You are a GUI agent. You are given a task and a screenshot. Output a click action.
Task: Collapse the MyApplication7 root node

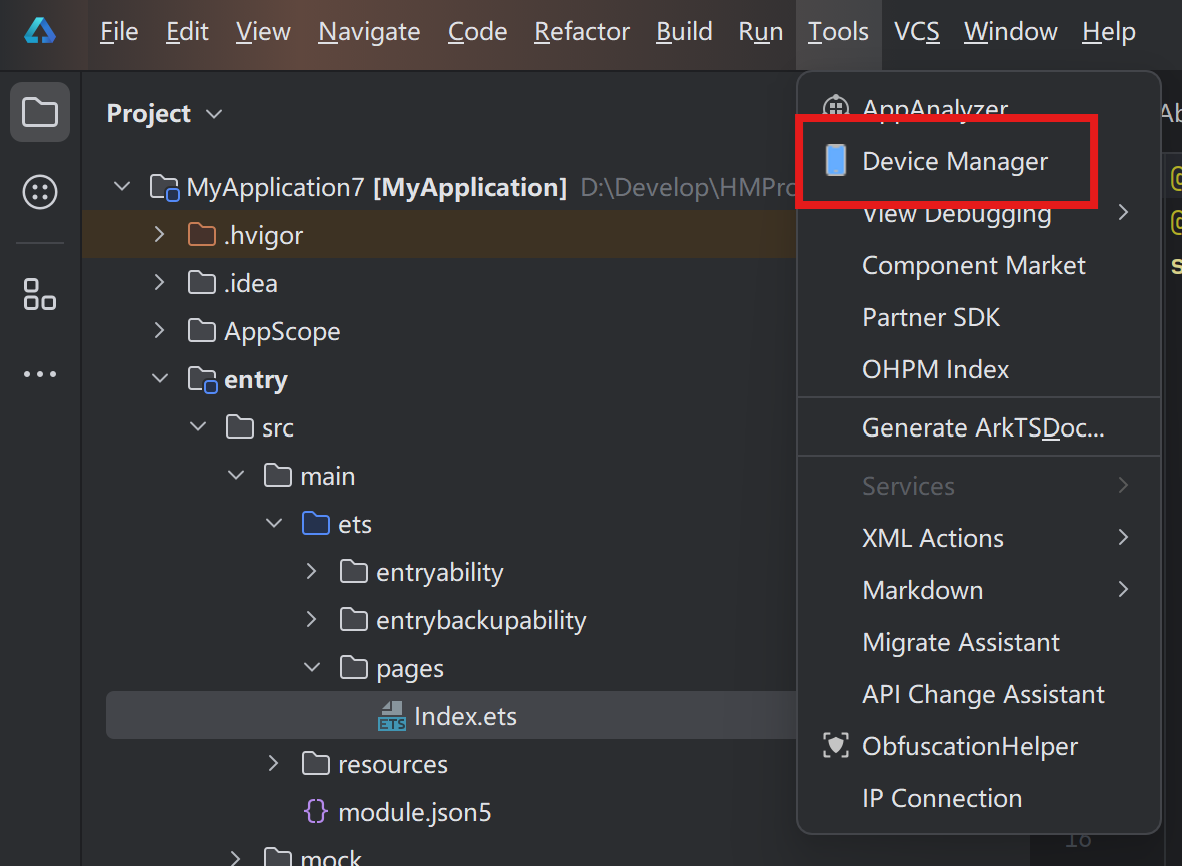pyautogui.click(x=122, y=185)
